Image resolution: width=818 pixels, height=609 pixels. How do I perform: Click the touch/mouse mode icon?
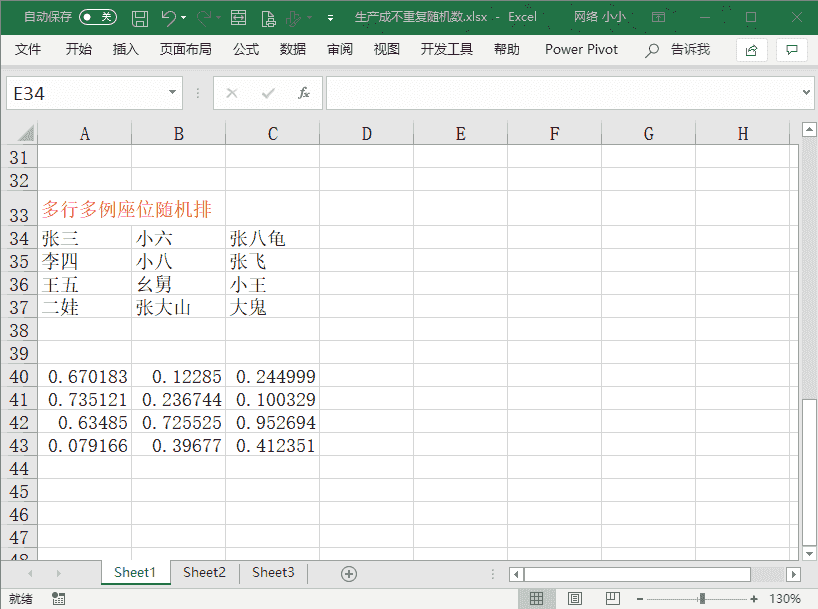[293, 19]
